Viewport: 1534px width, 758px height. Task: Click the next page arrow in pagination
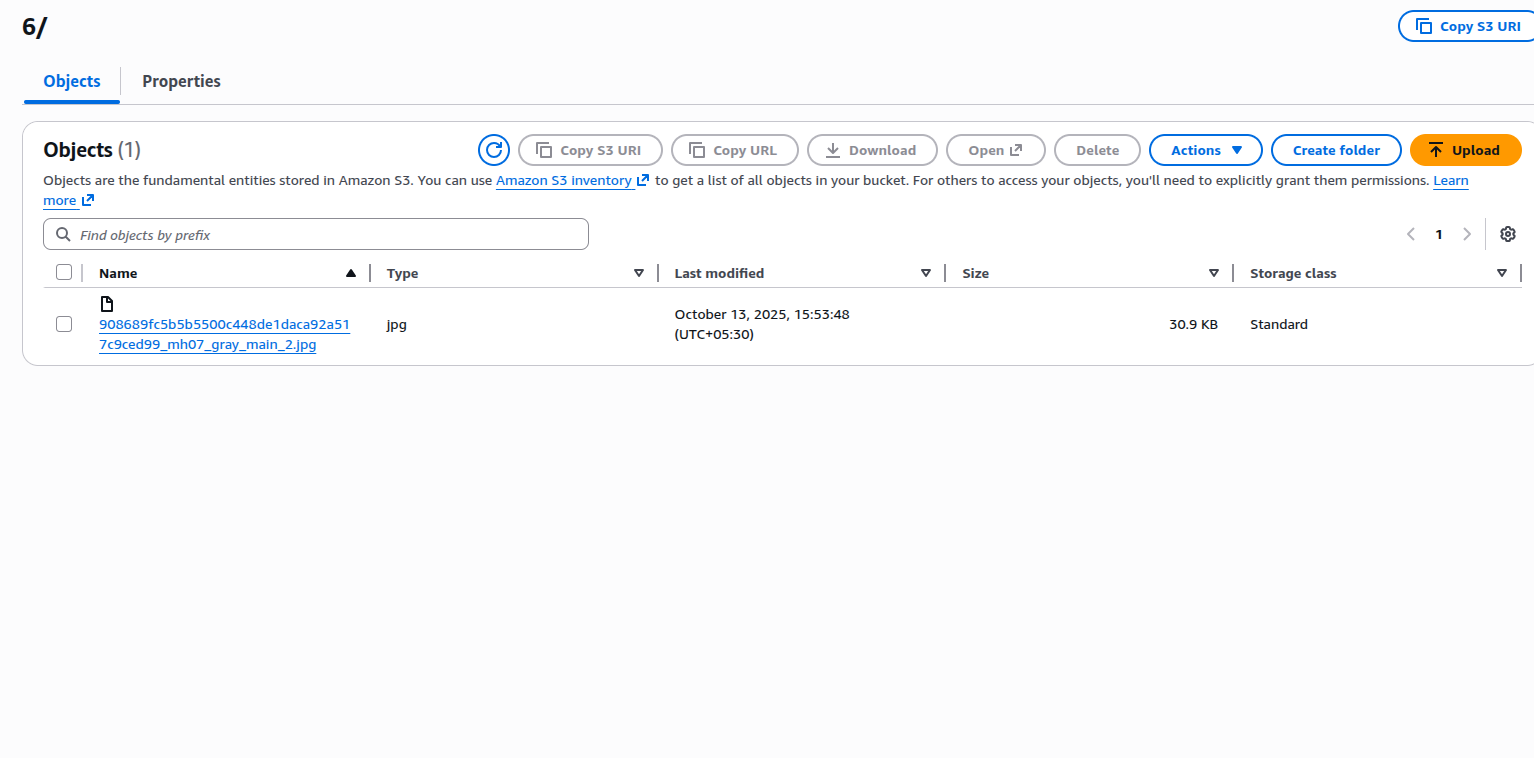click(1467, 234)
